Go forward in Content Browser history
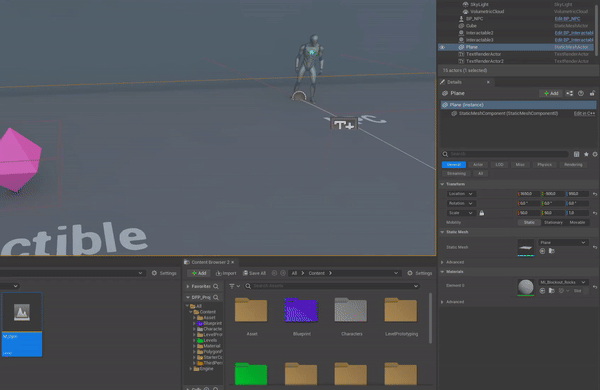 [x=283, y=273]
